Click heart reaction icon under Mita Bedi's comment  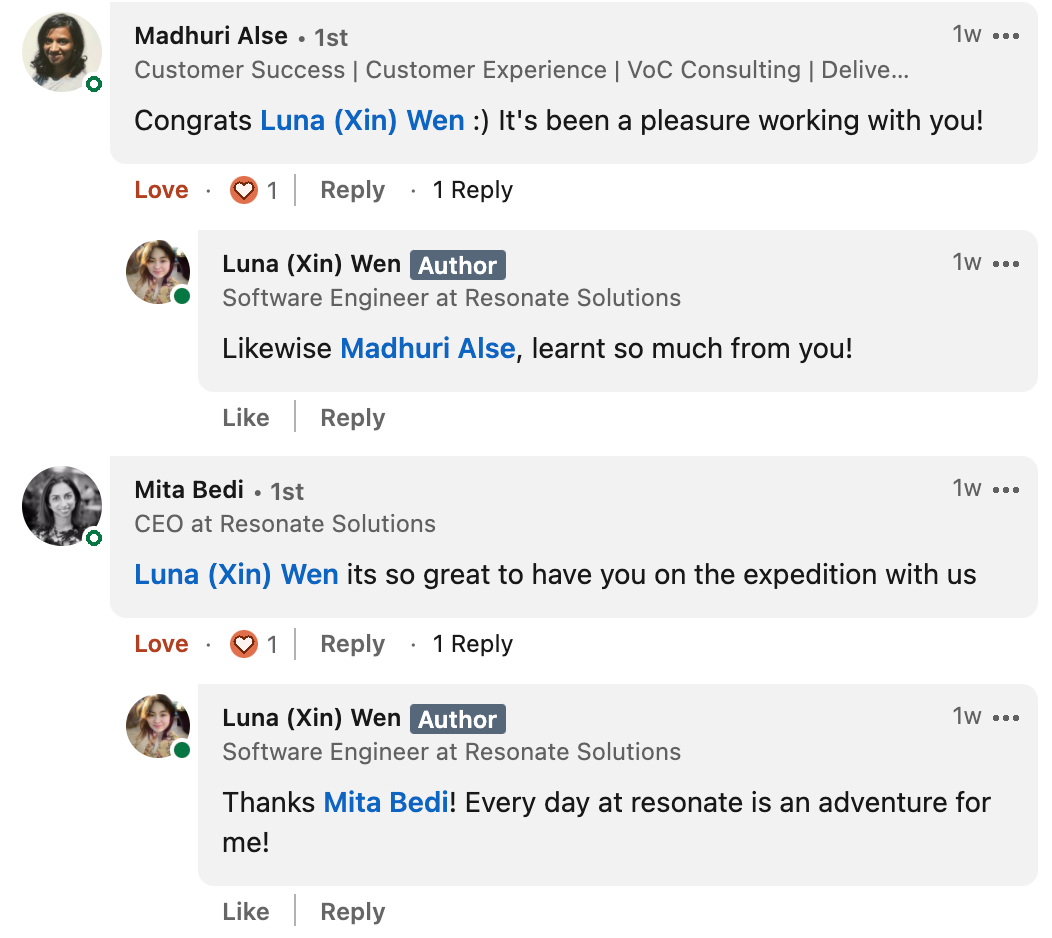[244, 644]
